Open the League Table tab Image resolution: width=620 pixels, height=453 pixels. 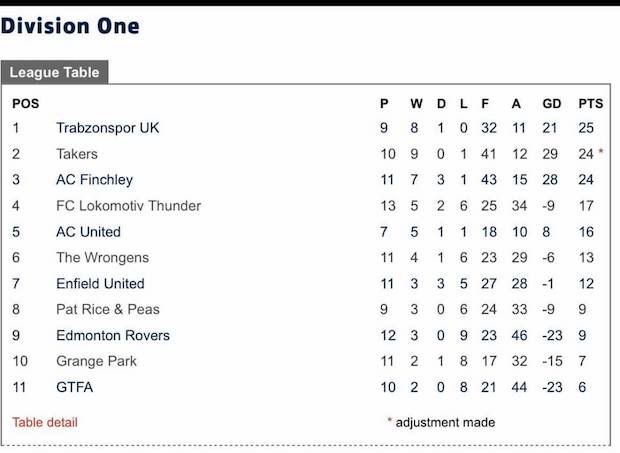point(55,72)
